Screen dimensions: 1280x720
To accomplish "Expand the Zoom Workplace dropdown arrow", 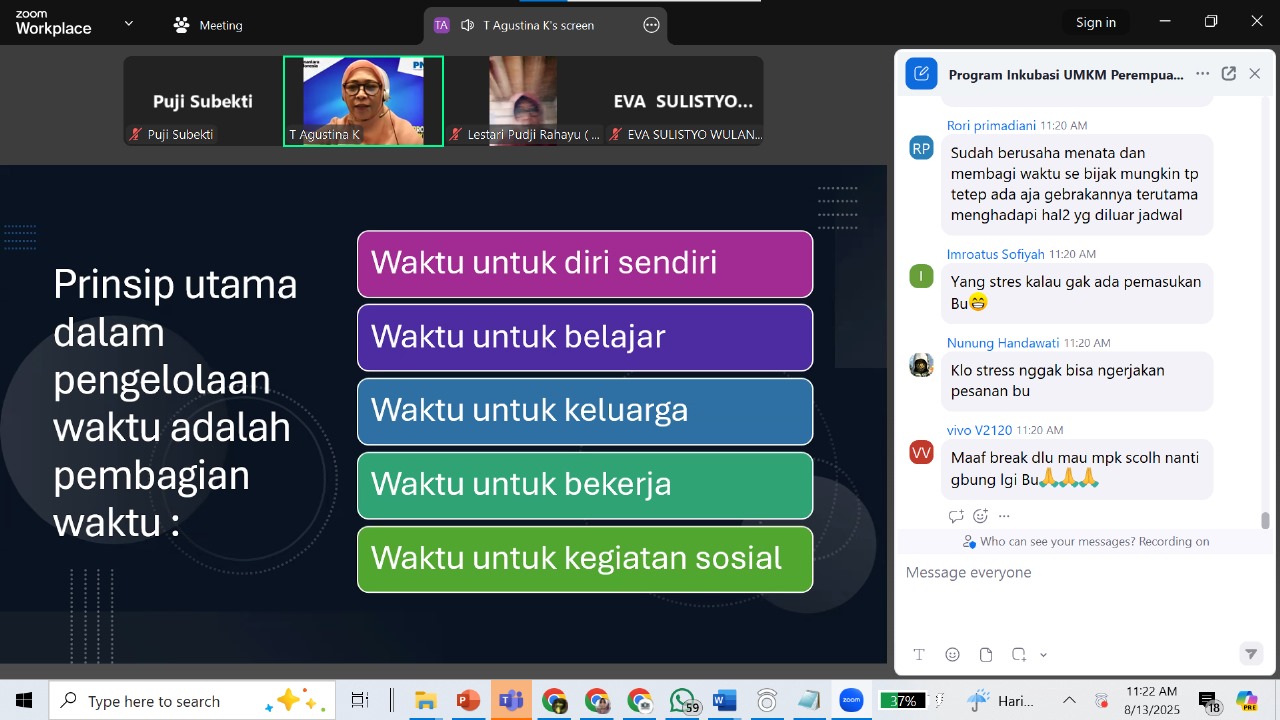I will click(x=128, y=24).
